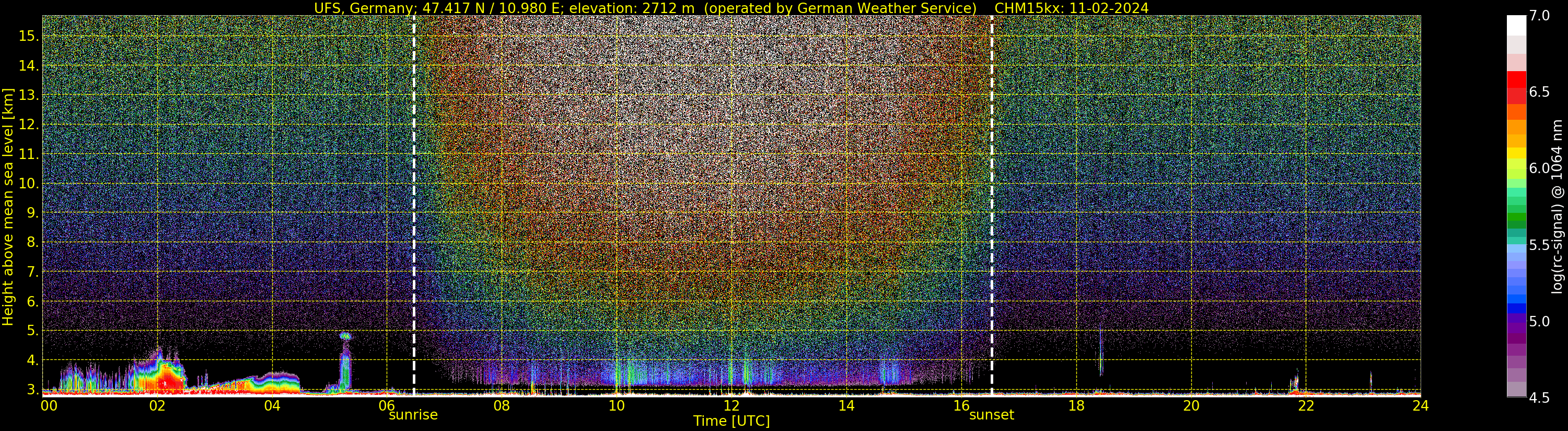The height and width of the screenshot is (431, 1568).
Task: Click the time axis tick '08'
Action: [x=502, y=406]
